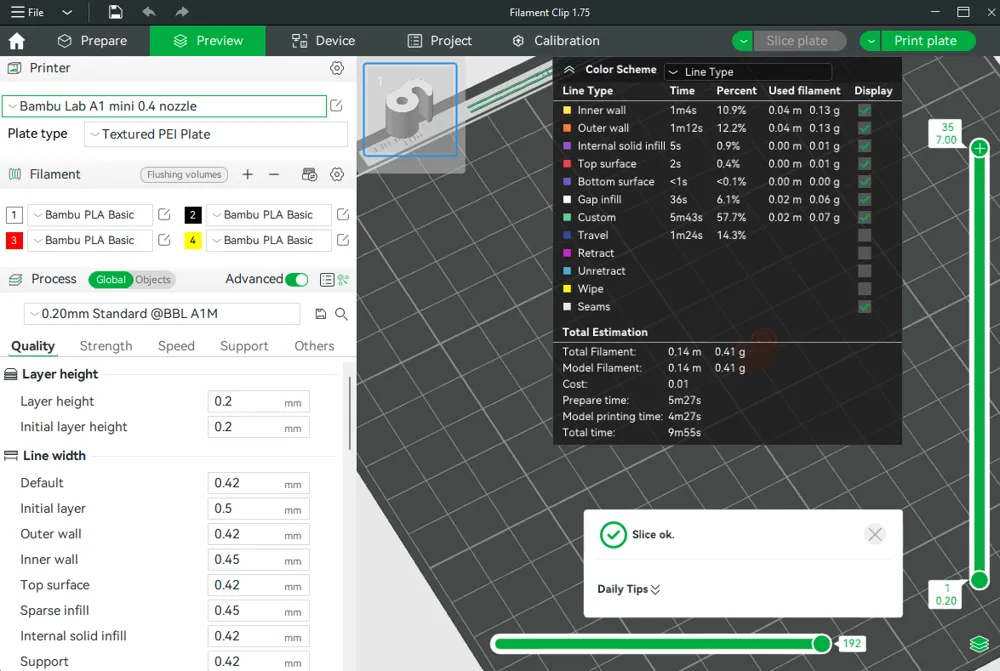Screen dimensions: 1000x671
Task: Click filament 3 red color swatch
Action: click(14, 240)
